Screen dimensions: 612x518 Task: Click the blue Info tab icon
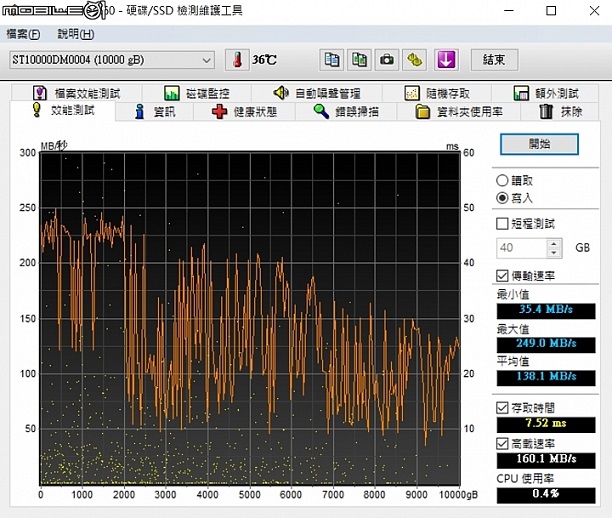pos(139,112)
